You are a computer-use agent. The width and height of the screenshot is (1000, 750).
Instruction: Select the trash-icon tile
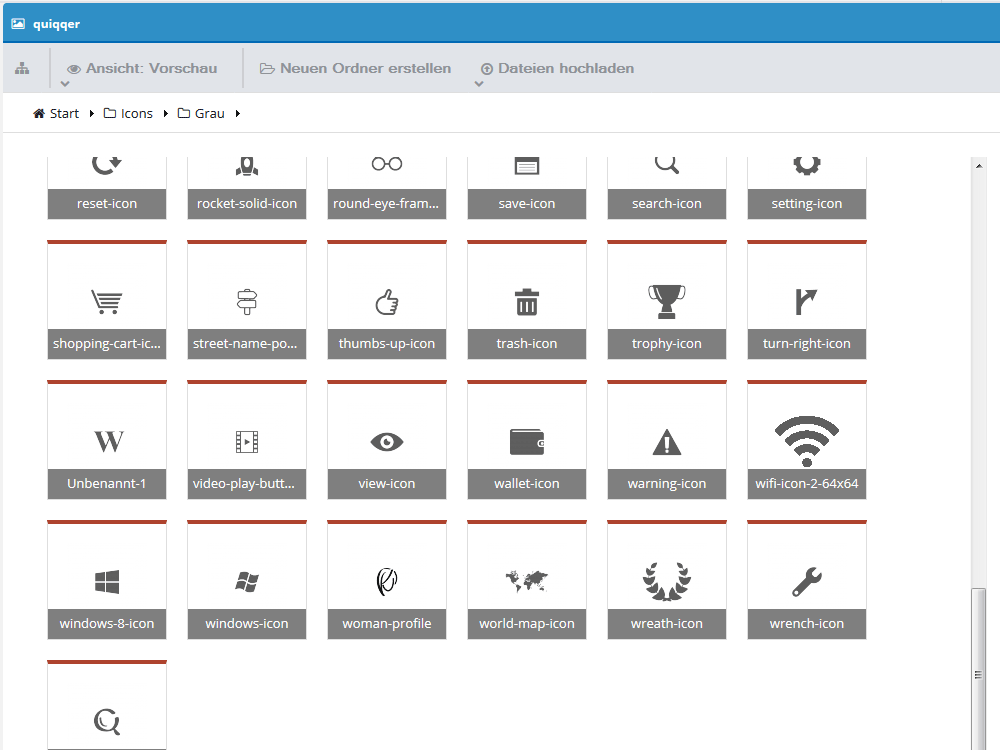(527, 300)
